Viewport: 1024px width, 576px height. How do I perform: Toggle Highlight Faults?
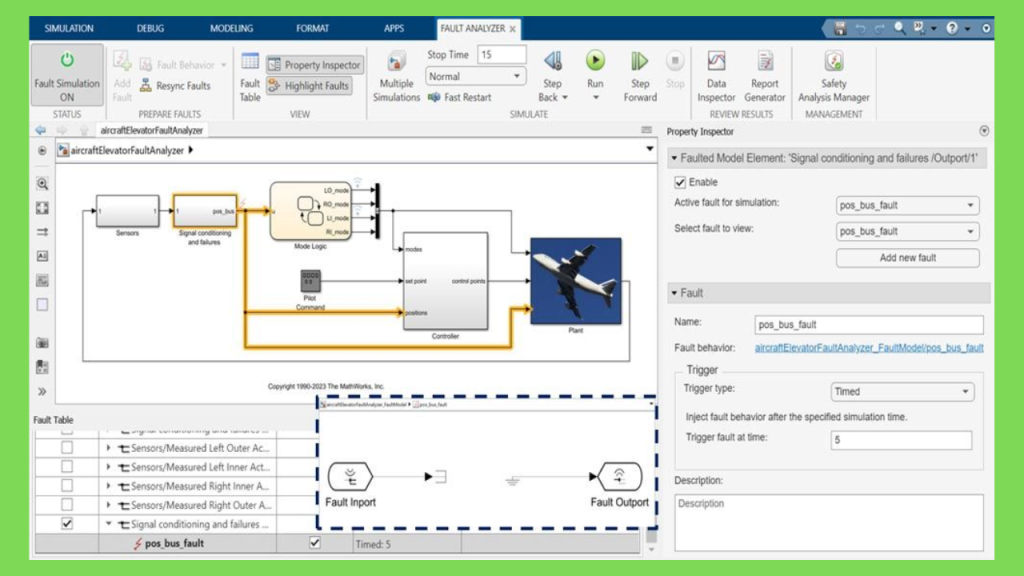click(x=309, y=86)
